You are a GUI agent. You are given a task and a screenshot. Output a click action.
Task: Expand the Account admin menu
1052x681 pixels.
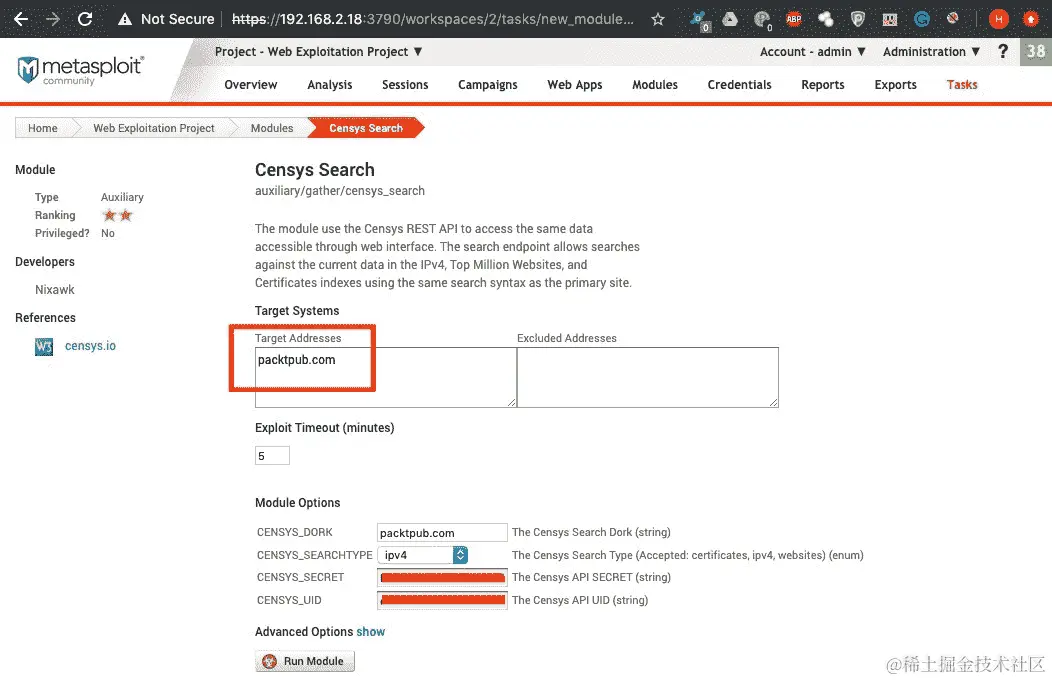click(x=812, y=52)
